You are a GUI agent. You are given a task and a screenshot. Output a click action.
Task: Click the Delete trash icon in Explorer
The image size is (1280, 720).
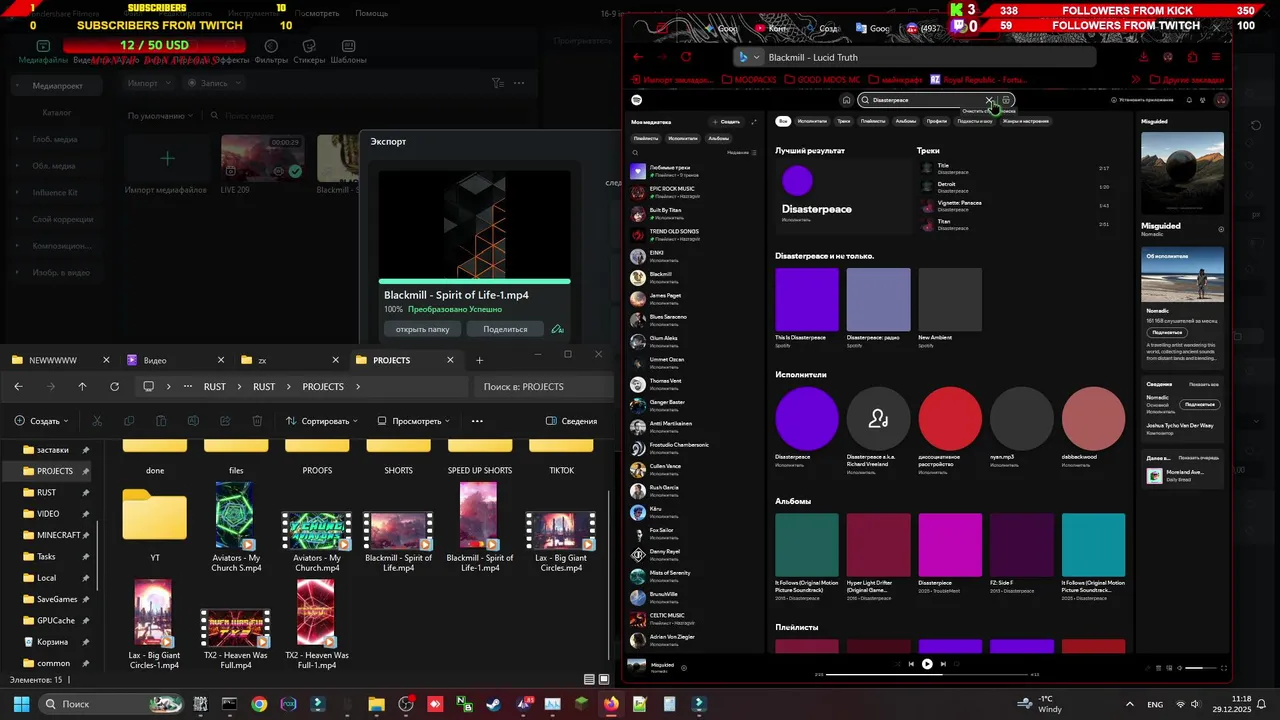pos(257,421)
